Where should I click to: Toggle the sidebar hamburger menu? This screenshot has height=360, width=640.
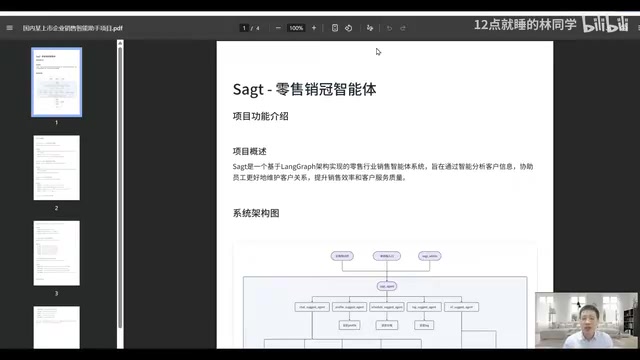pyautogui.click(x=9, y=28)
